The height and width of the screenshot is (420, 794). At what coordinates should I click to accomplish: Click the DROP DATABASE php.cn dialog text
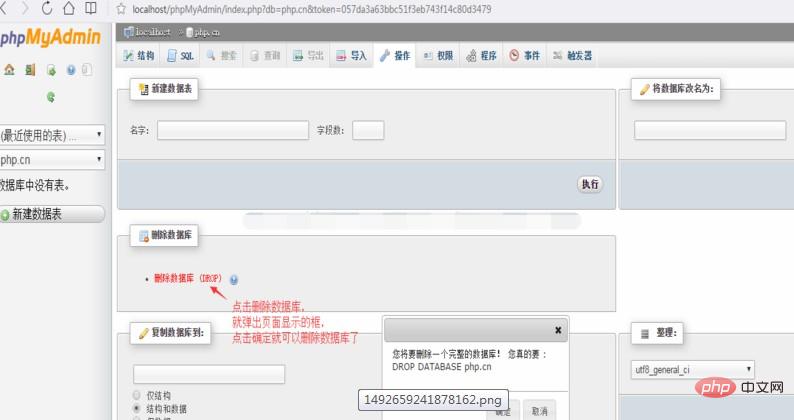[442, 367]
